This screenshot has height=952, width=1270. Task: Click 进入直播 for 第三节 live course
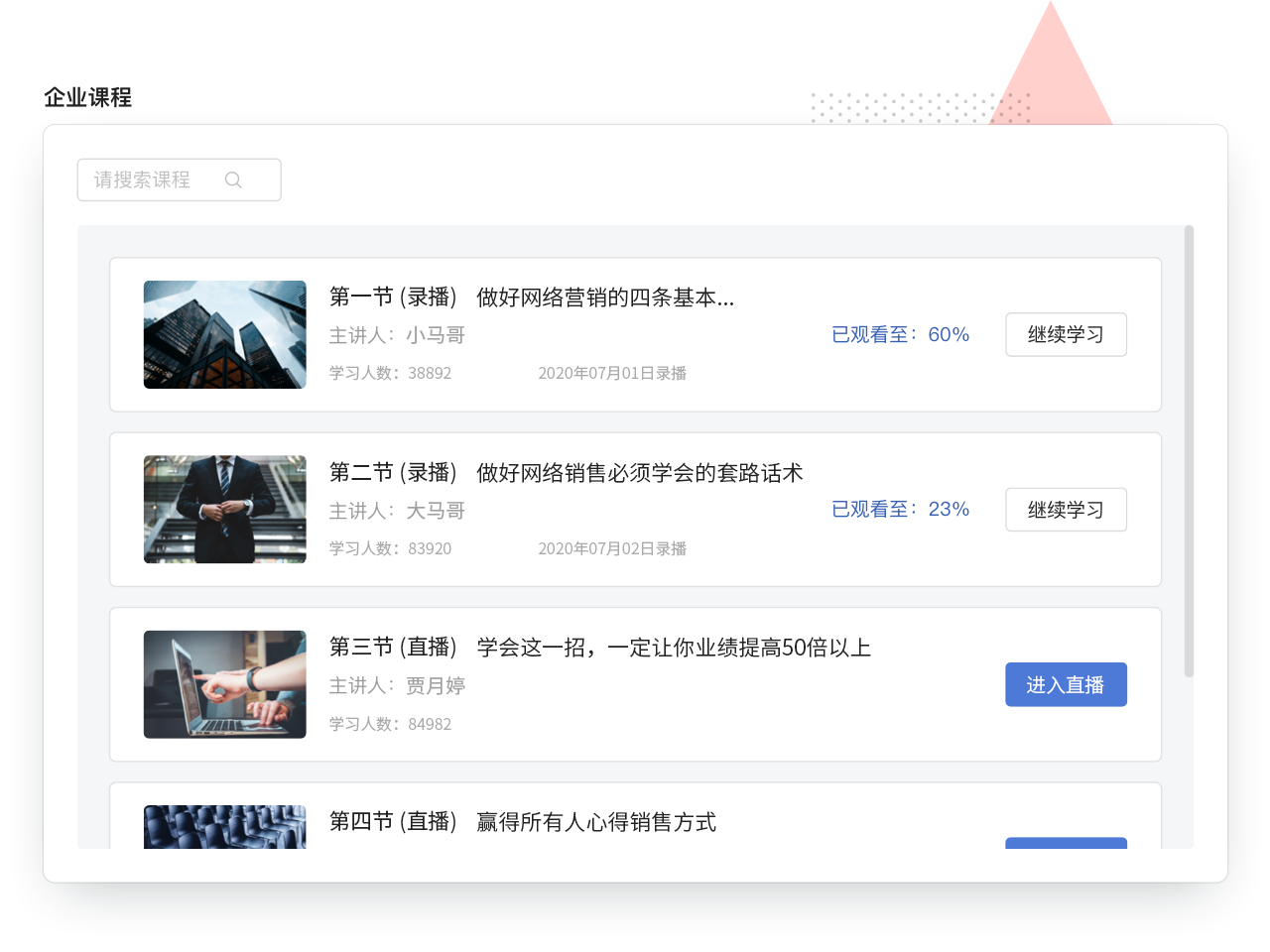(x=1066, y=684)
